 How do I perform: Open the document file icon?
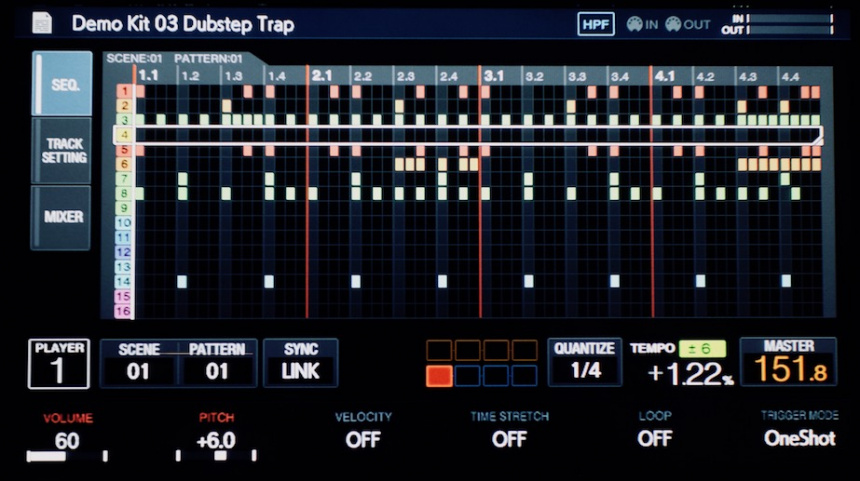click(42, 23)
